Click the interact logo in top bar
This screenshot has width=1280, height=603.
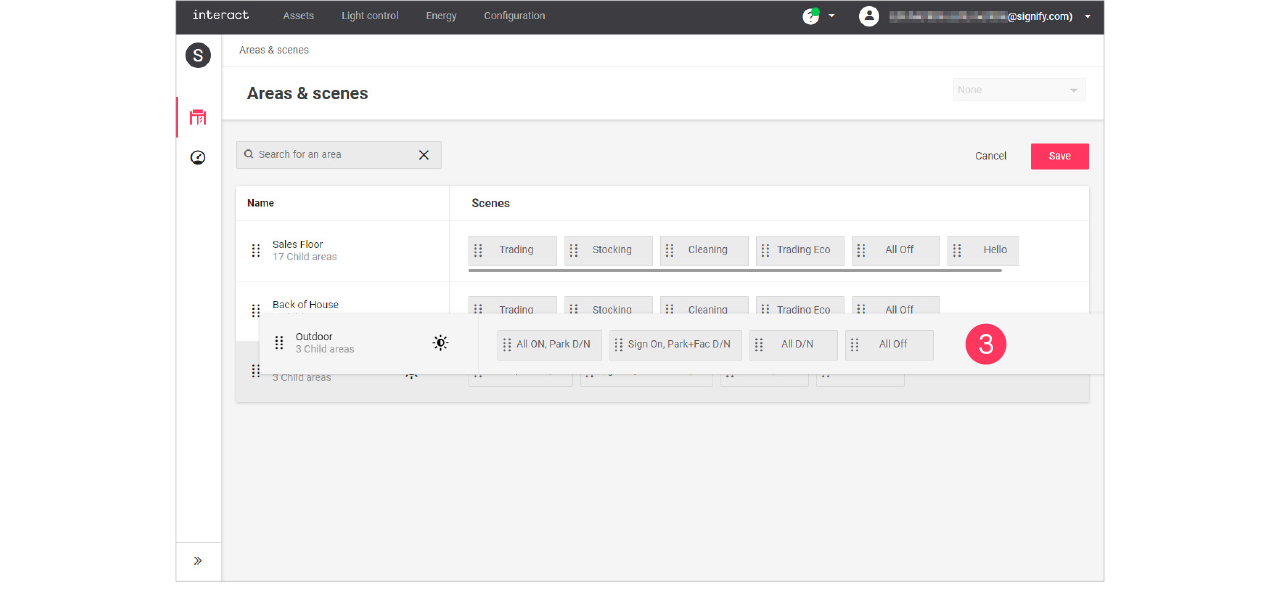220,15
